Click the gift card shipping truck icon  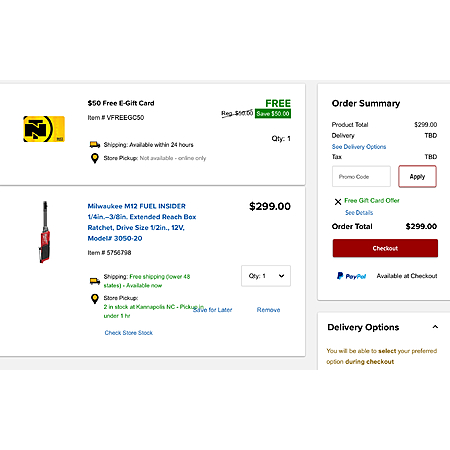click(x=95, y=145)
